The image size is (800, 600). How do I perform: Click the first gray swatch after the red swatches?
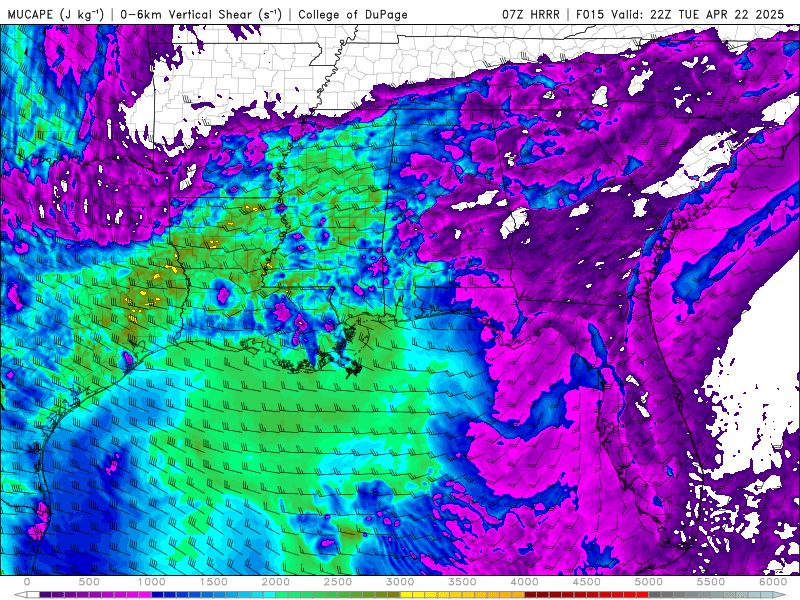tap(655, 594)
